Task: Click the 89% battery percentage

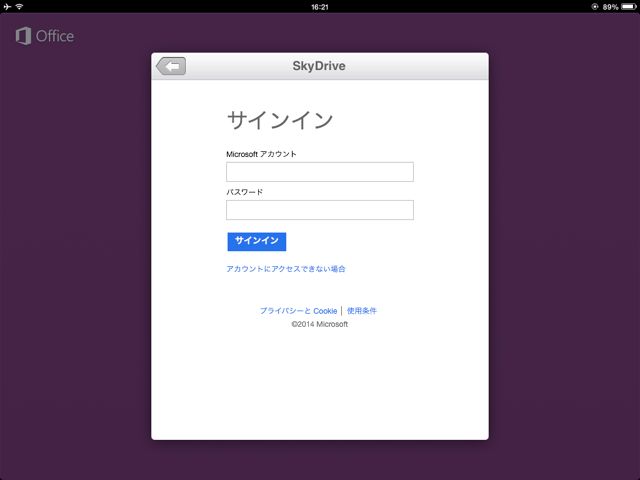Action: (610, 7)
